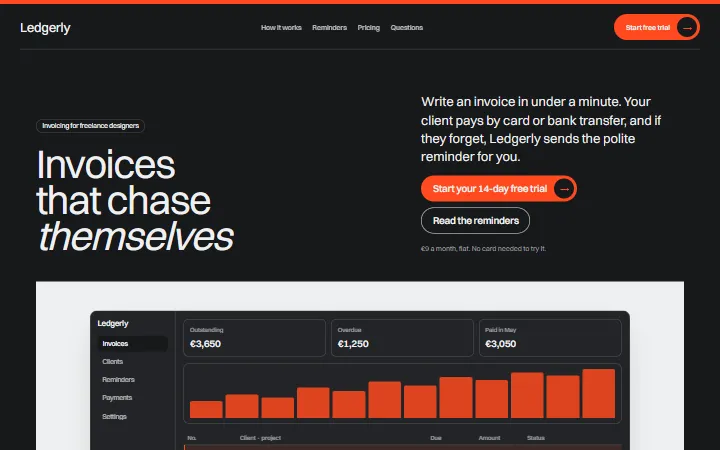Click the Invoicing for freelance designers badge
Screen dimensions: 720x450
click(x=90, y=126)
